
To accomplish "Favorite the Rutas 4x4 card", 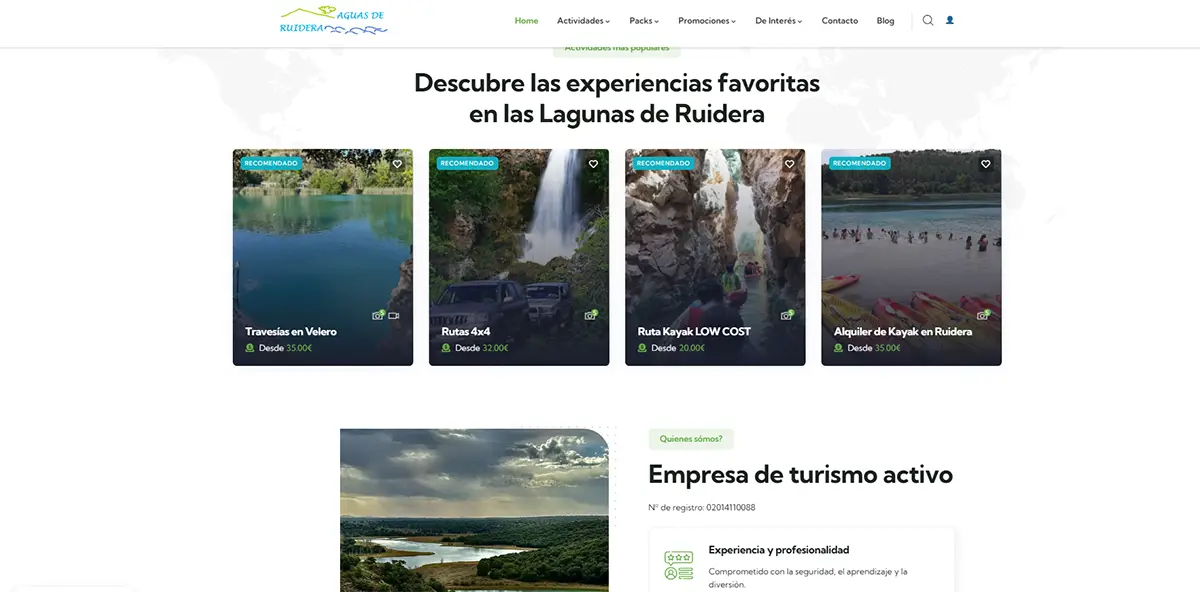I will [593, 164].
